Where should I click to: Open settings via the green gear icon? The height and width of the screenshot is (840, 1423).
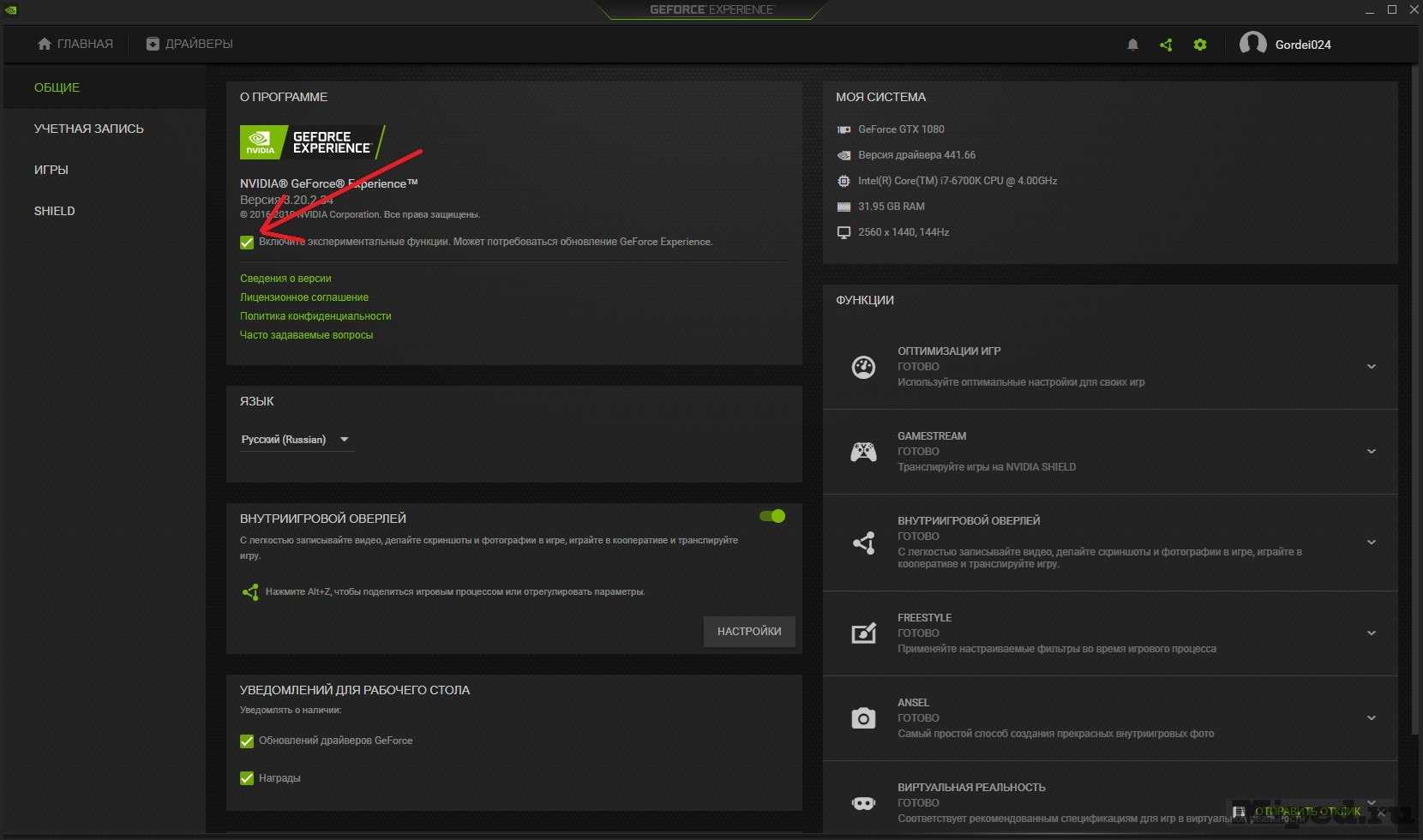(1200, 45)
